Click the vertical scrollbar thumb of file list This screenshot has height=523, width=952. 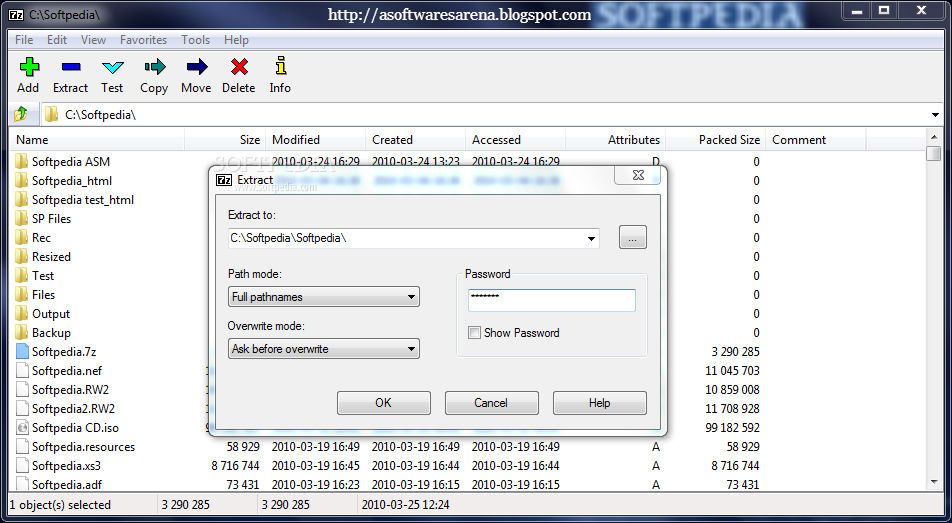point(934,153)
